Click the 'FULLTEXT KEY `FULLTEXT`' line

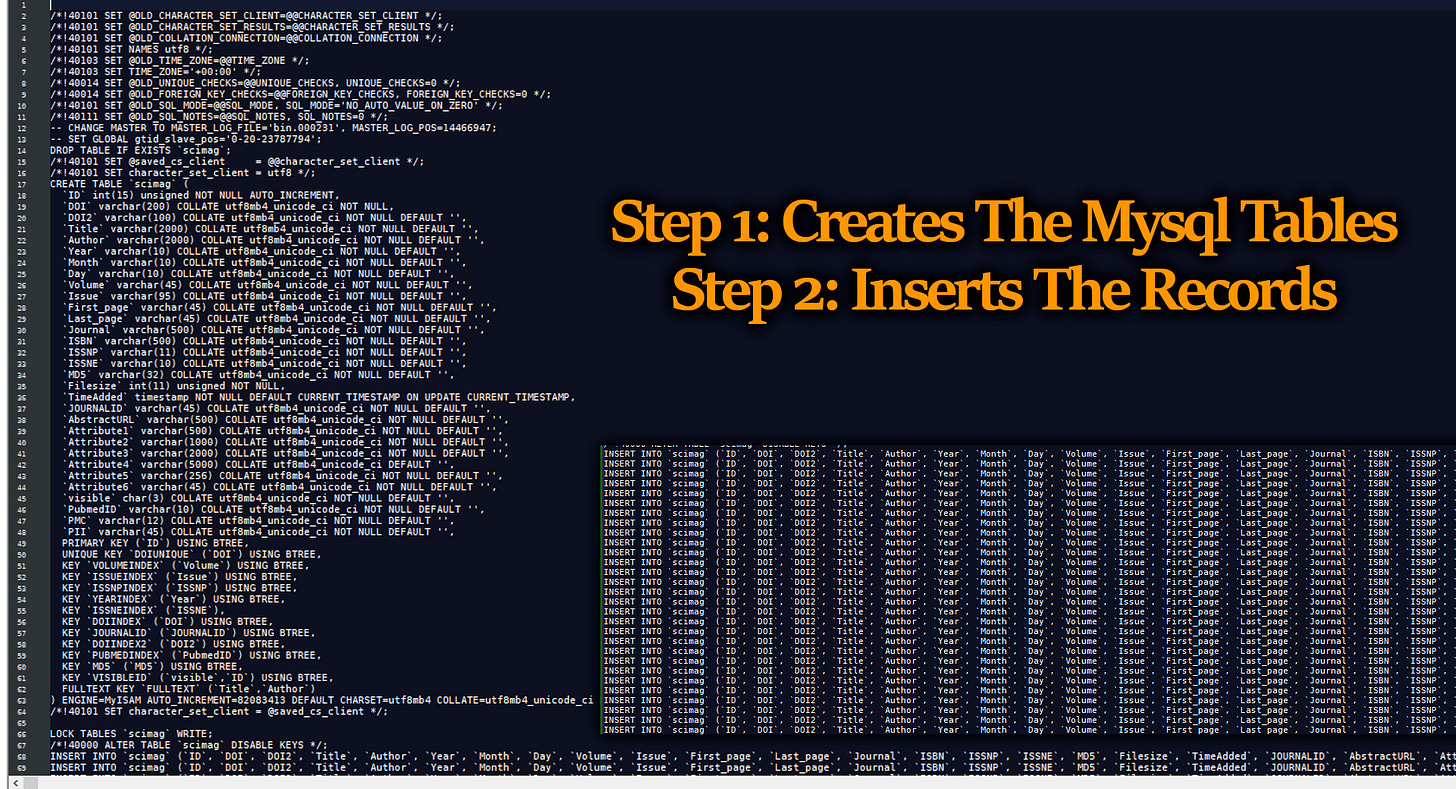pos(188,689)
